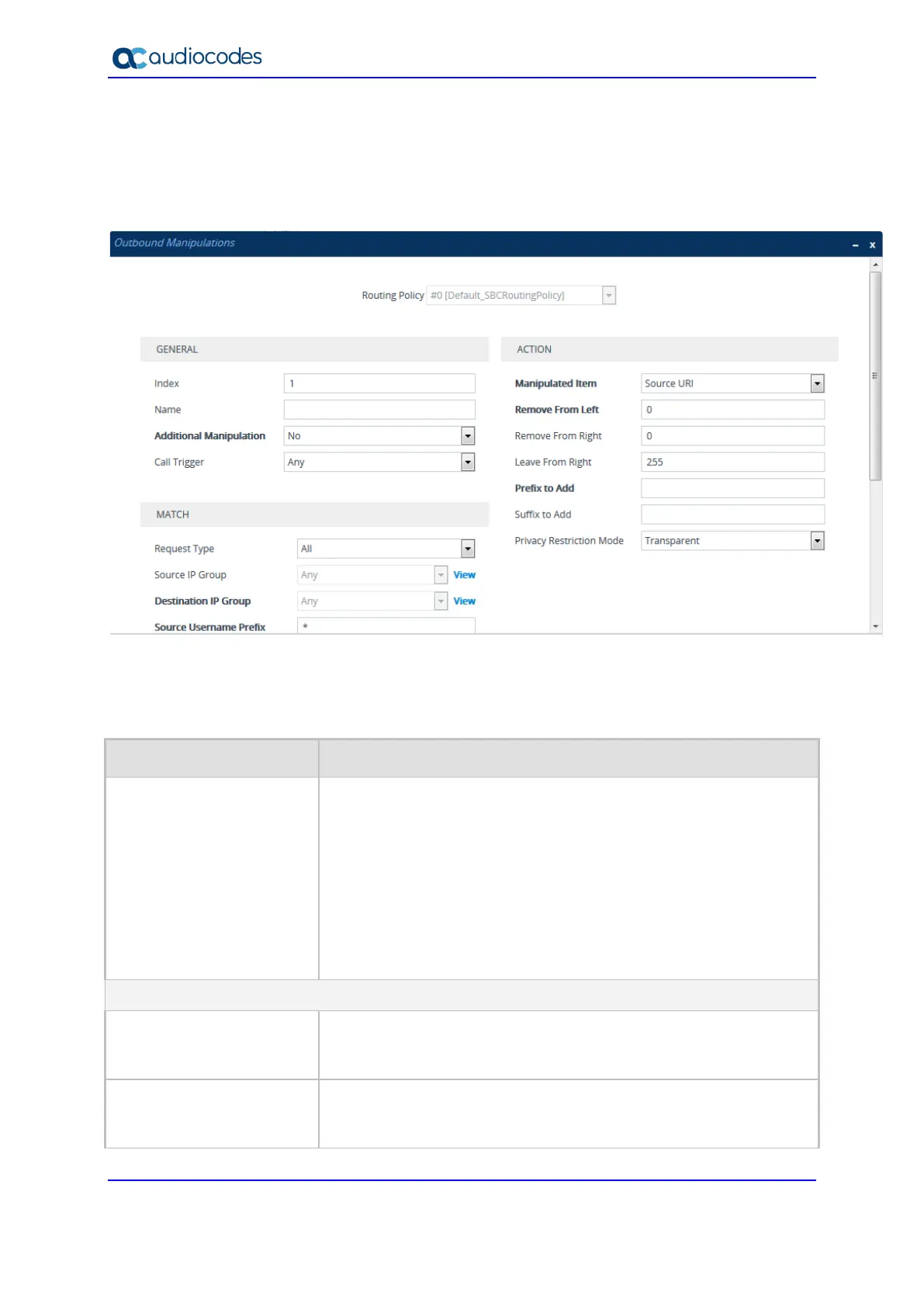This screenshot has height=1306, width=924.
Task: Click the AudioCodes logo
Action: click(187, 57)
